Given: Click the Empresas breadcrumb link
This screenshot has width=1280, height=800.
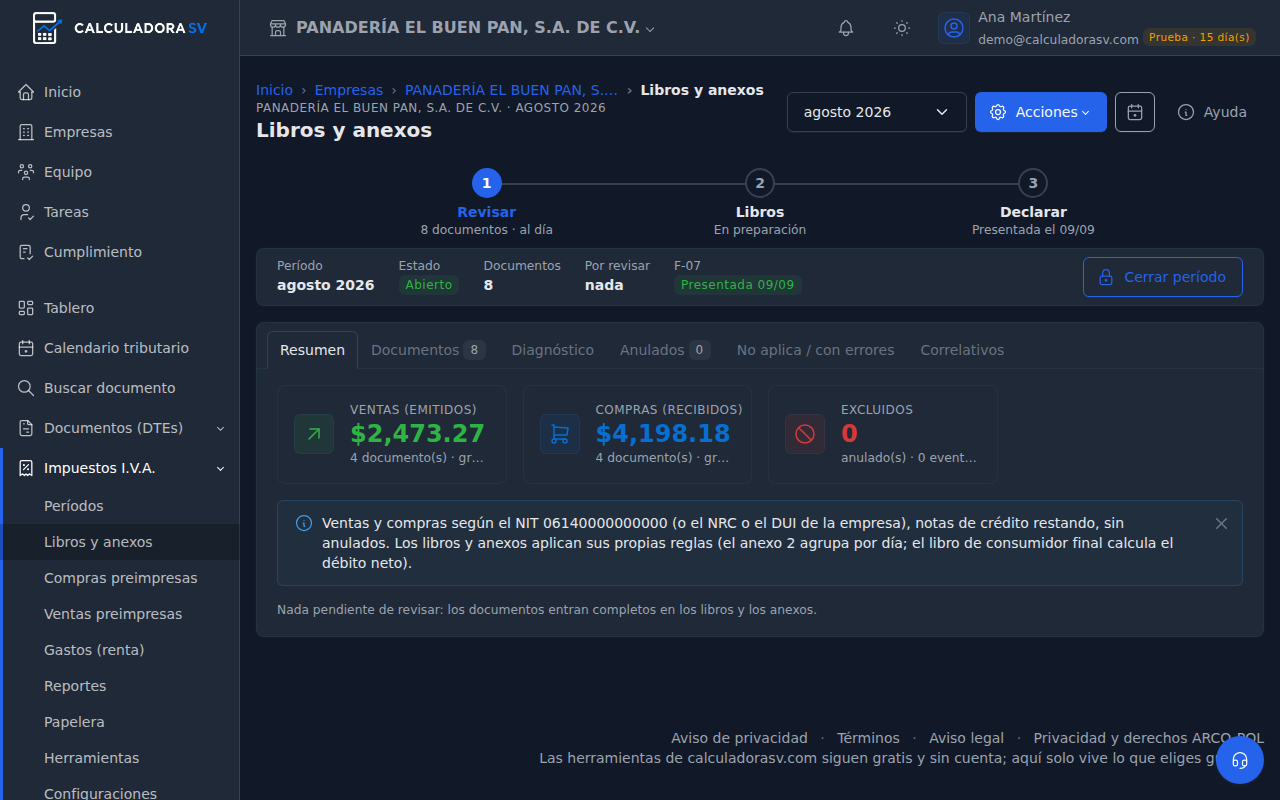Looking at the screenshot, I should pyautogui.click(x=348, y=90).
